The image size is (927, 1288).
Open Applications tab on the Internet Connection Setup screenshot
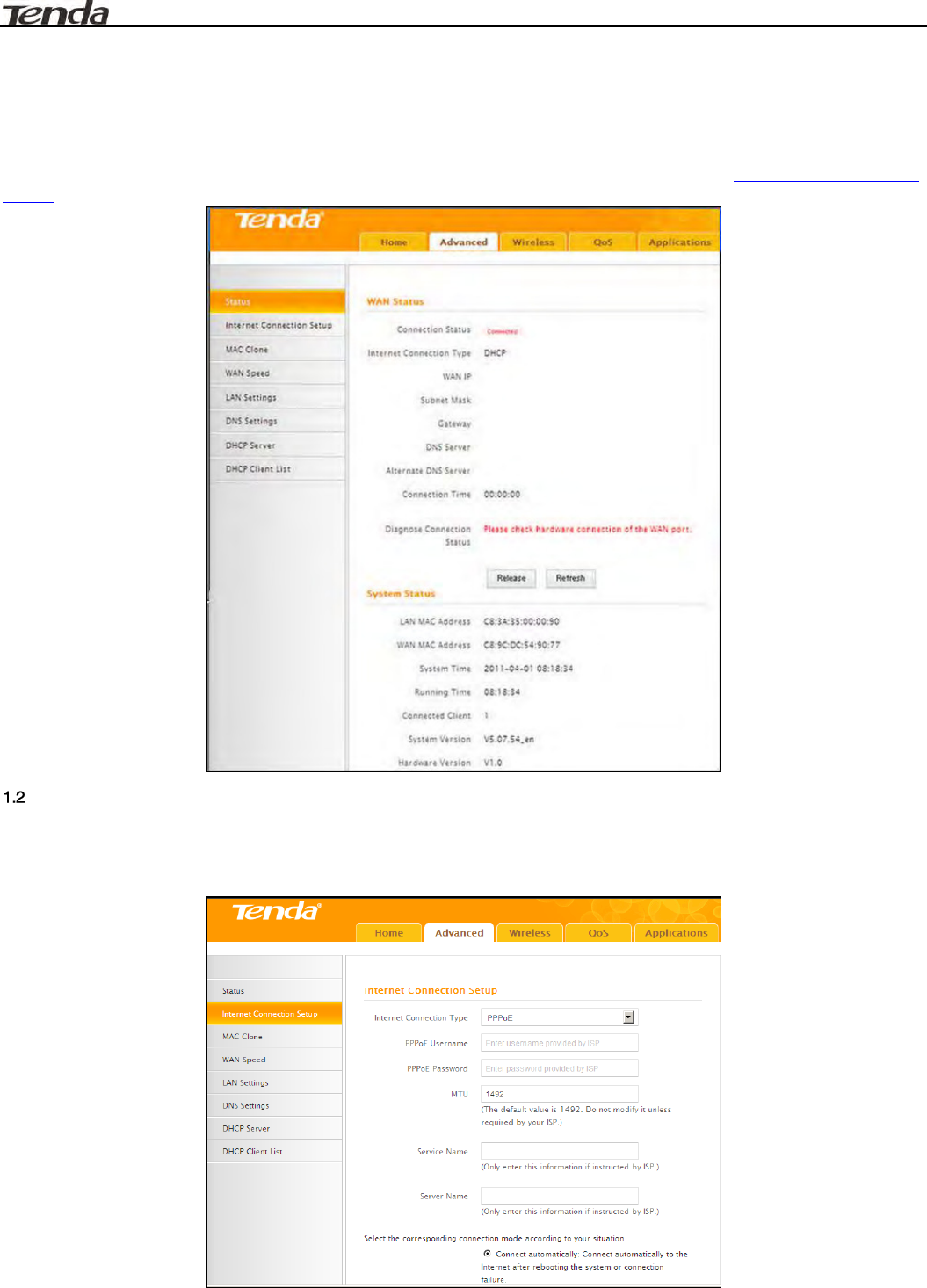(676, 933)
